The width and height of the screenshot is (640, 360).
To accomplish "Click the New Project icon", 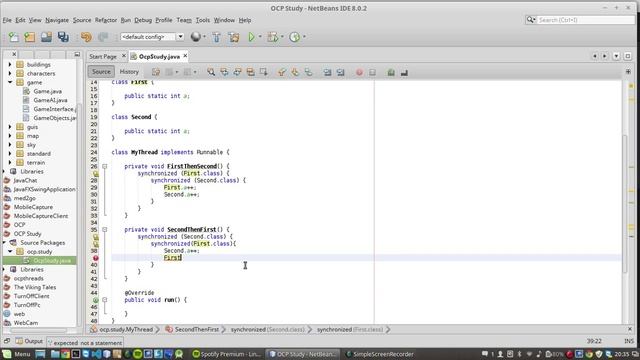I will pos(30,37).
